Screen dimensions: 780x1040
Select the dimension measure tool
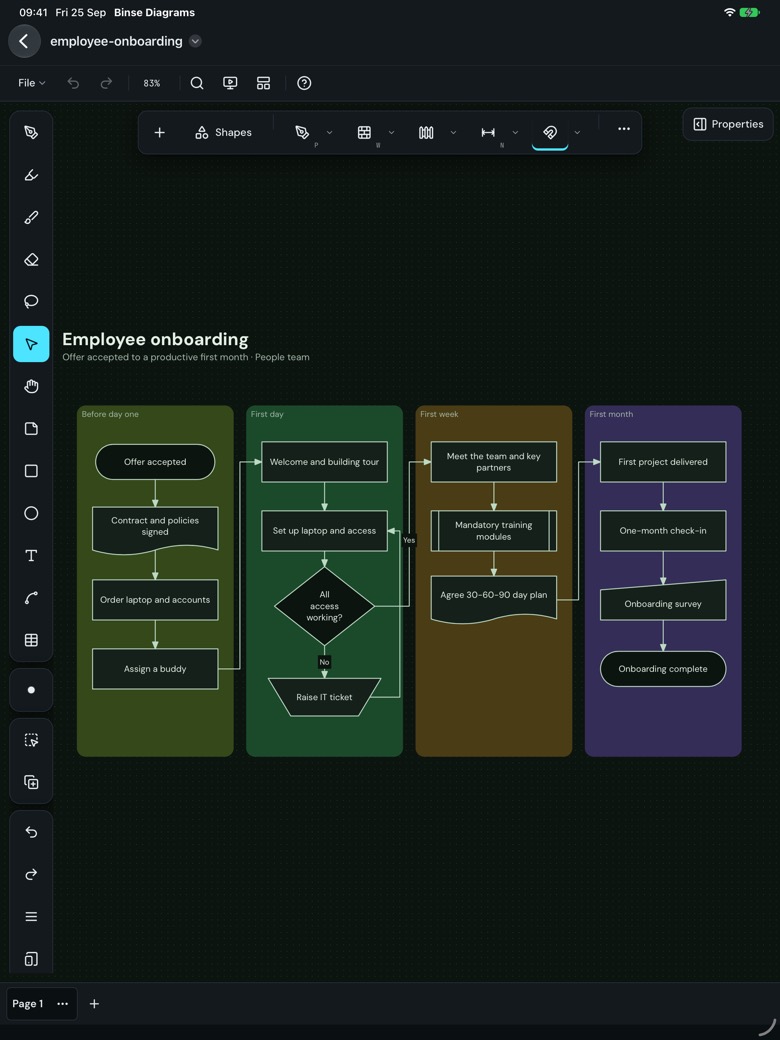[x=488, y=133]
